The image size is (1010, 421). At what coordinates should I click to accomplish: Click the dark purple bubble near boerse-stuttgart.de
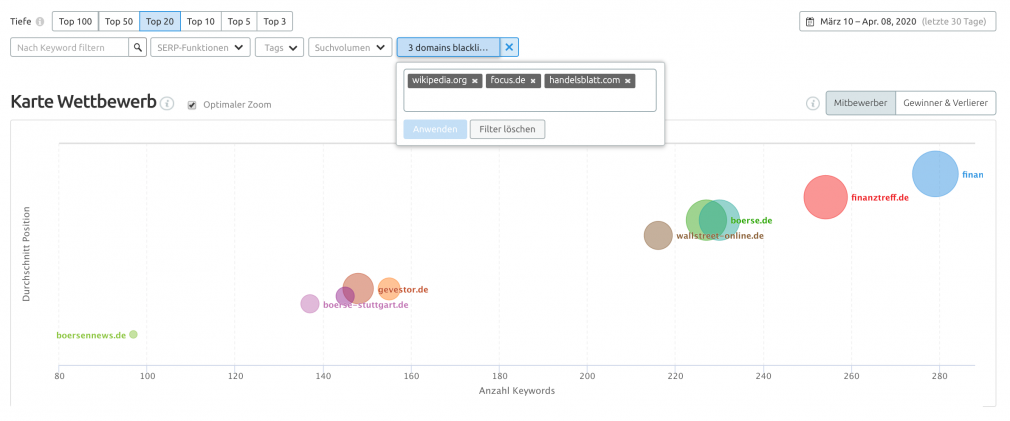(345, 297)
